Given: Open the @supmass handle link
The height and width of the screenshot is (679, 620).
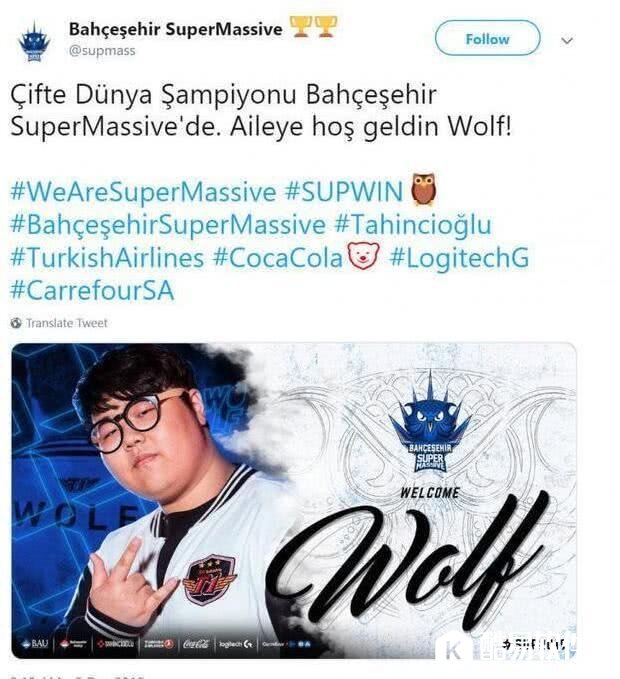Looking at the screenshot, I should (102, 51).
